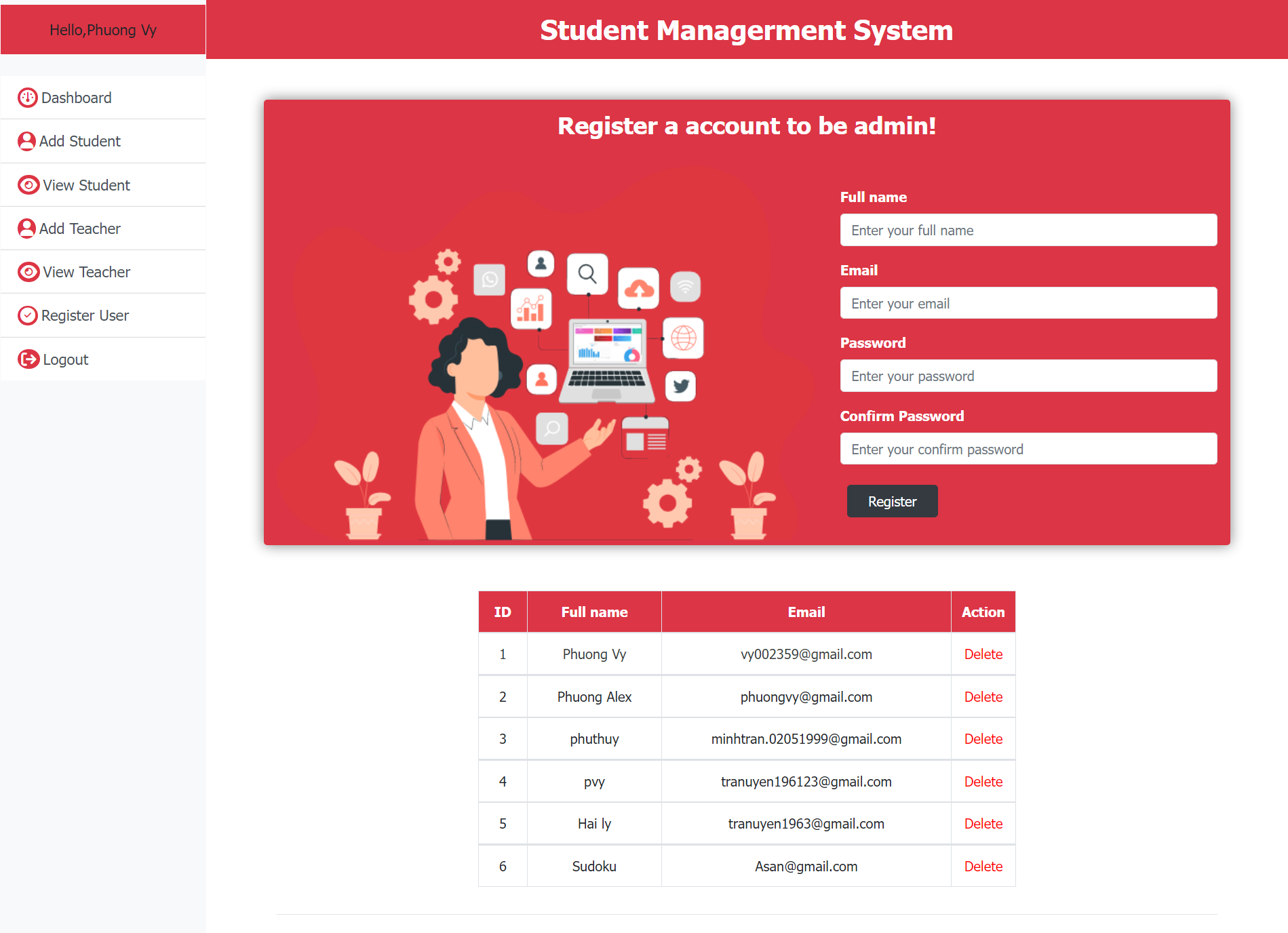Open the Dashboard menu item
This screenshot has width=1288, height=933.
103,98
